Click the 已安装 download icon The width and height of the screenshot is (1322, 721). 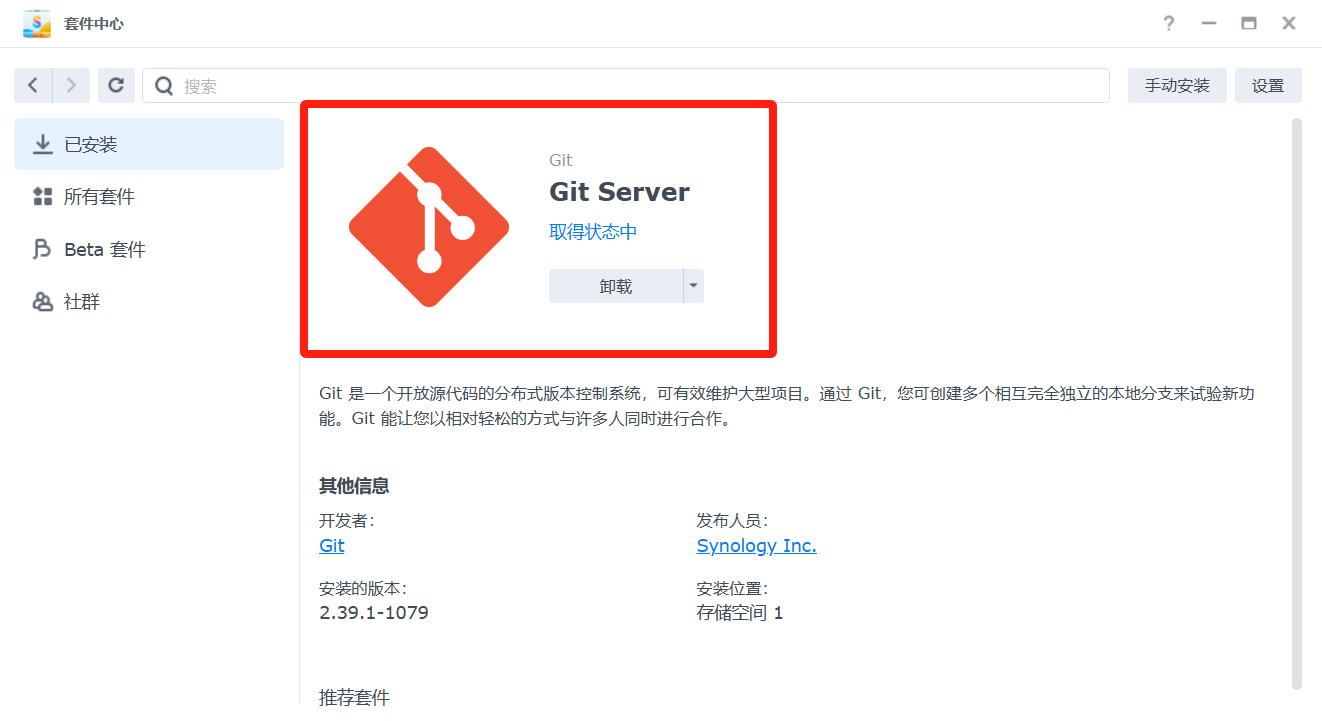click(x=42, y=145)
